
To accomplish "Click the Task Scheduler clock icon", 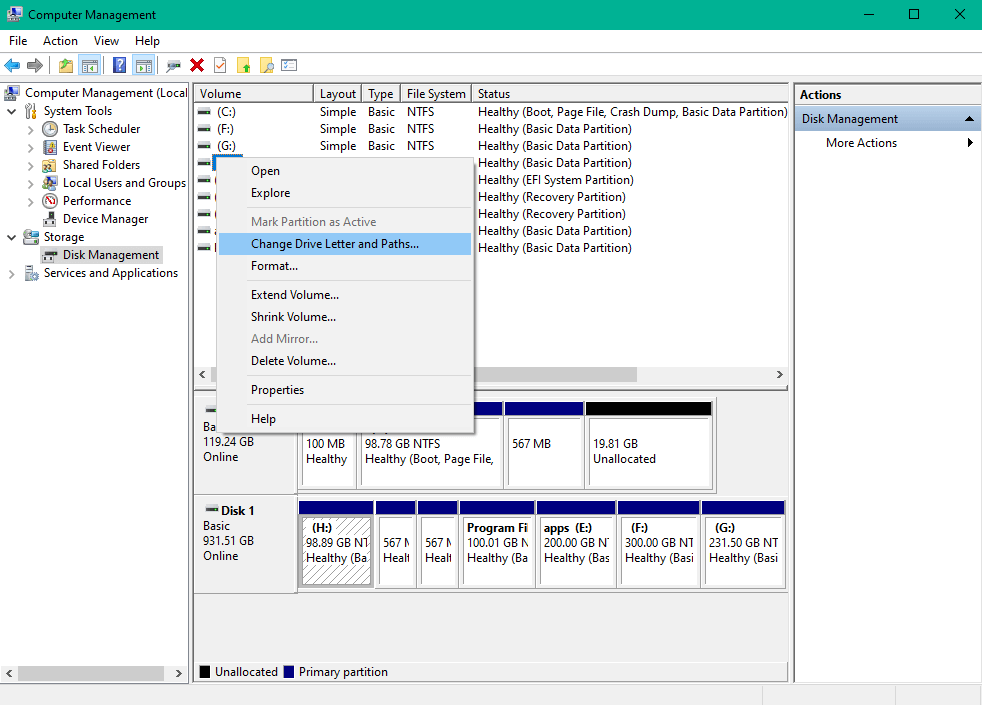I will pyautogui.click(x=50, y=129).
